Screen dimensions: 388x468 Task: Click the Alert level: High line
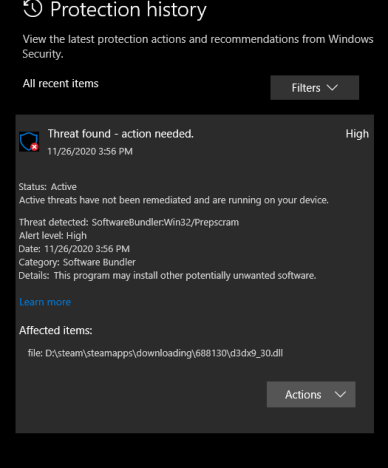coord(53,236)
